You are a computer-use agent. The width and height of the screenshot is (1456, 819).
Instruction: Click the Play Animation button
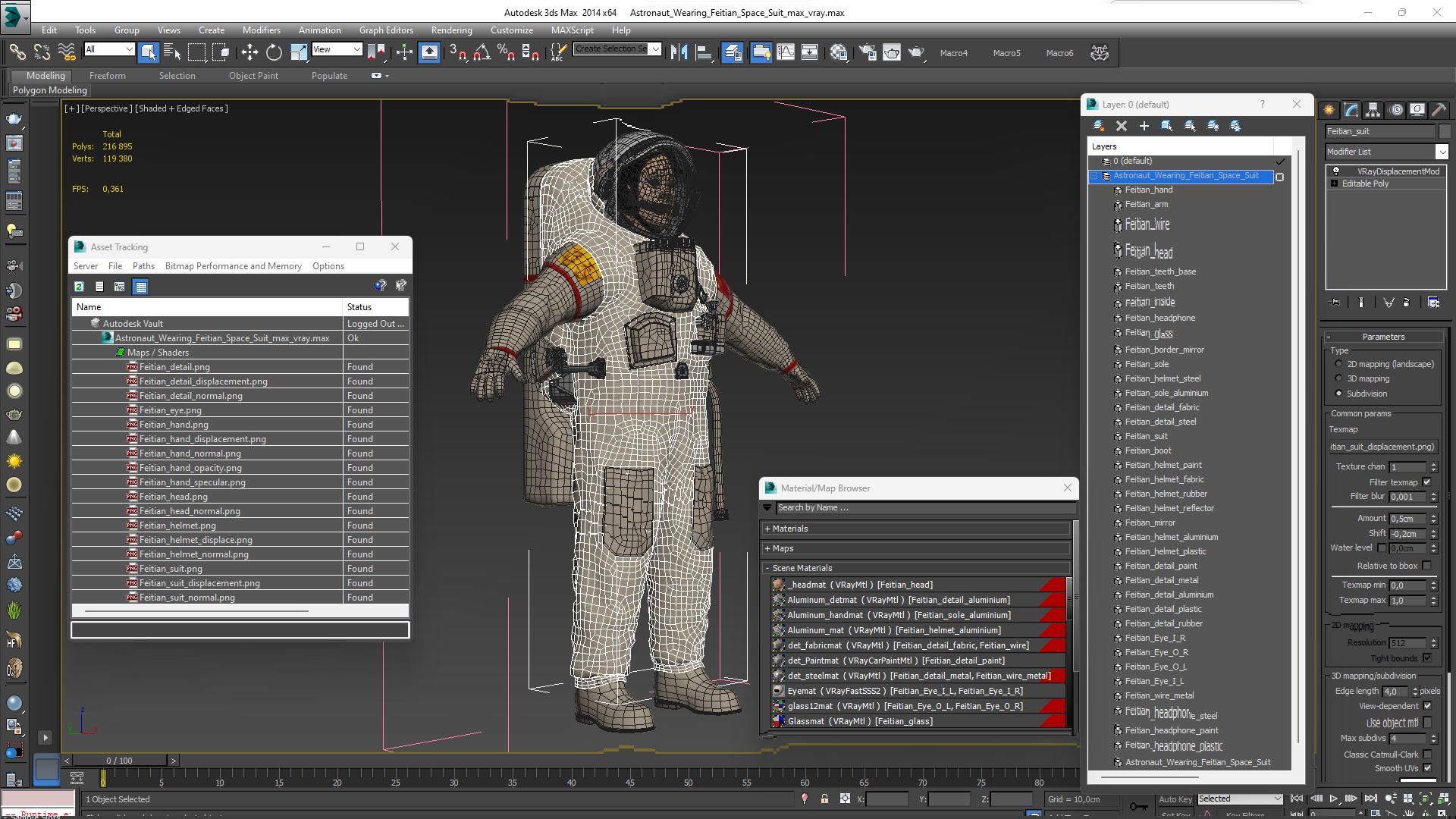click(1333, 799)
